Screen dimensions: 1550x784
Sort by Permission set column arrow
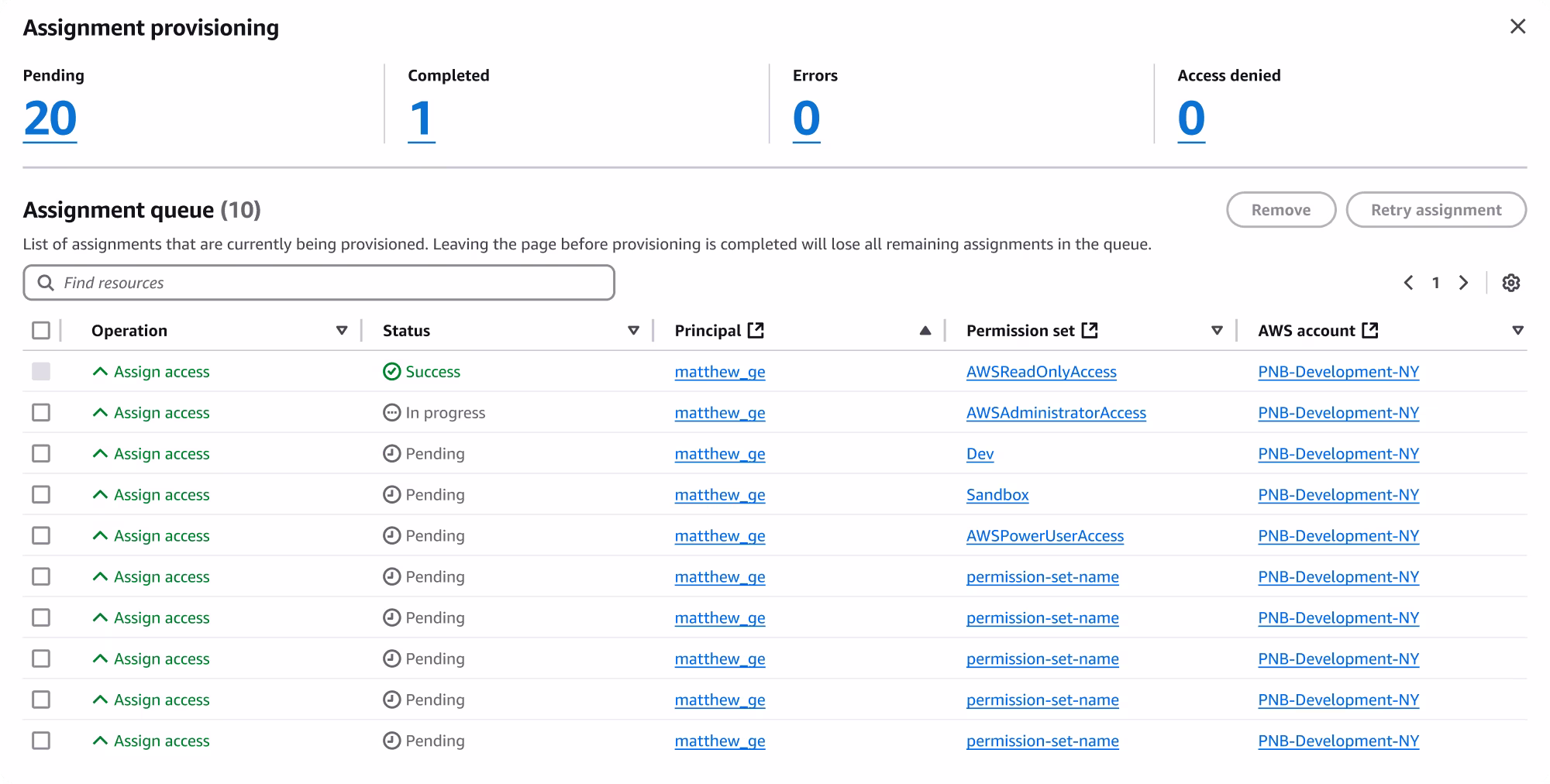click(x=1217, y=331)
